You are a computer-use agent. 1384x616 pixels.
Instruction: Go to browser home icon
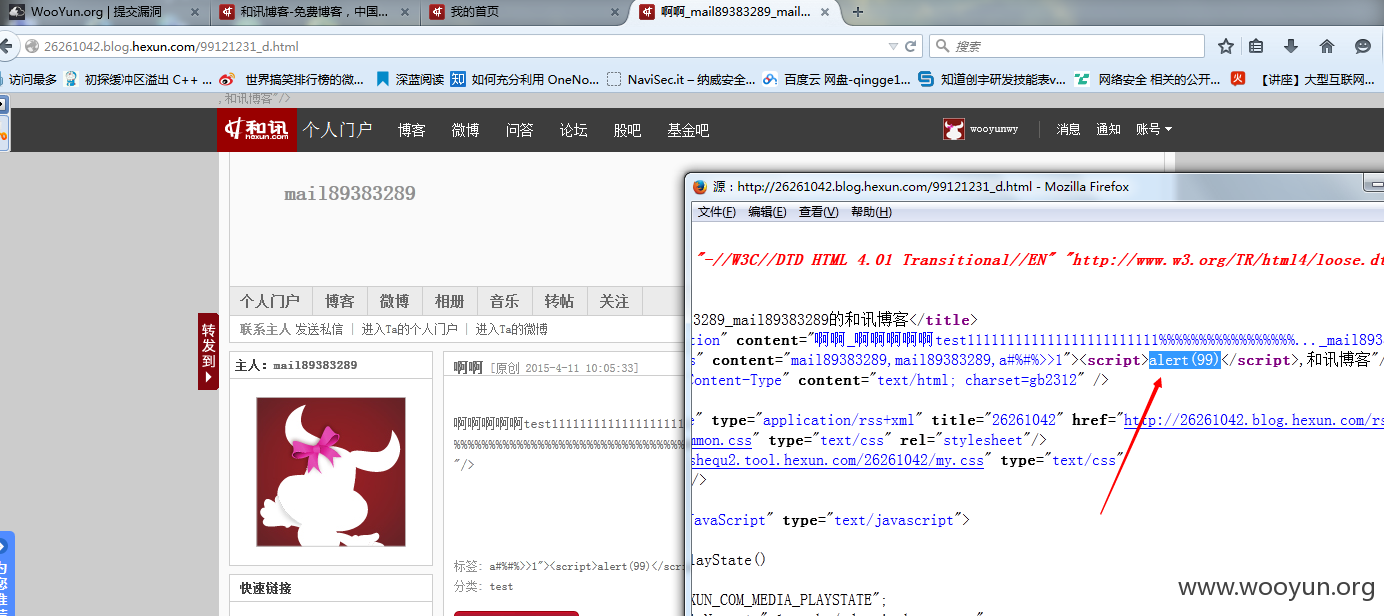pyautogui.click(x=1327, y=46)
